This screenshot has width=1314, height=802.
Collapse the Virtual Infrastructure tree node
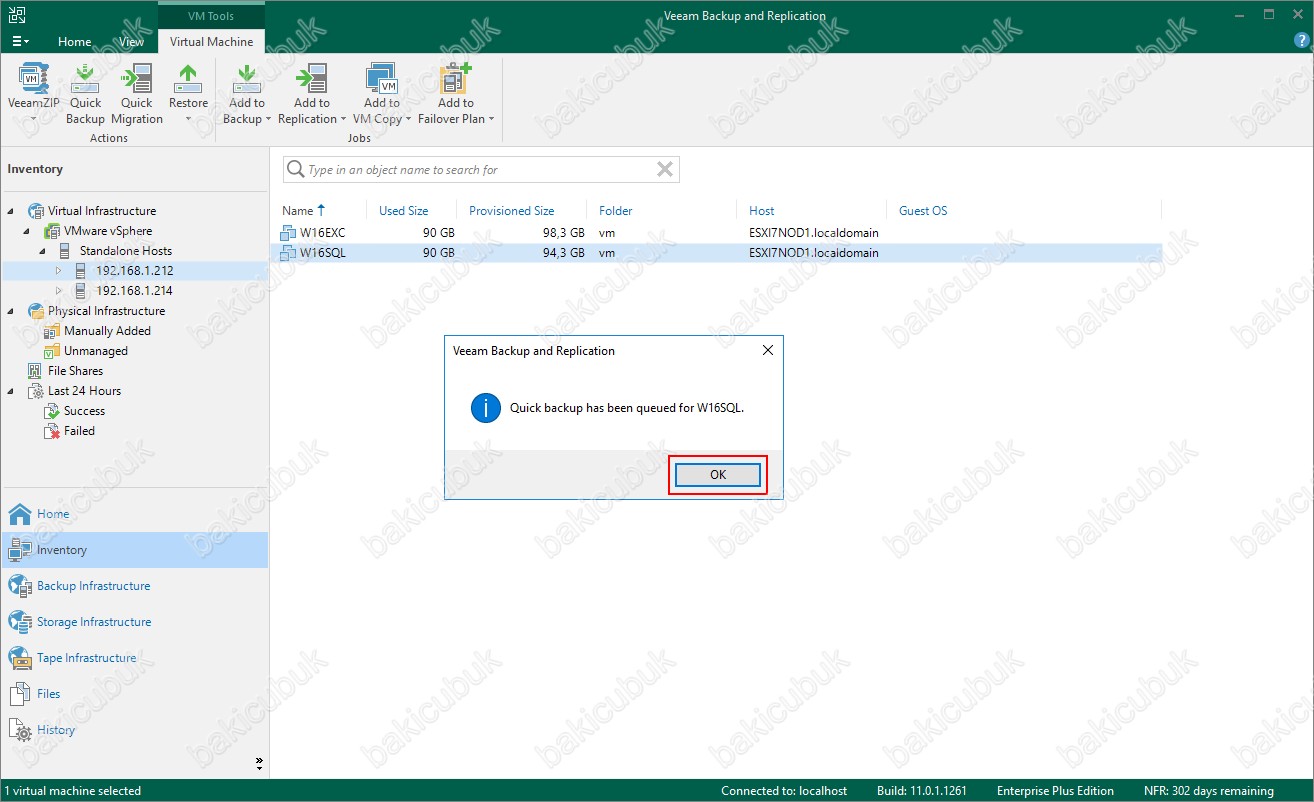(11, 211)
